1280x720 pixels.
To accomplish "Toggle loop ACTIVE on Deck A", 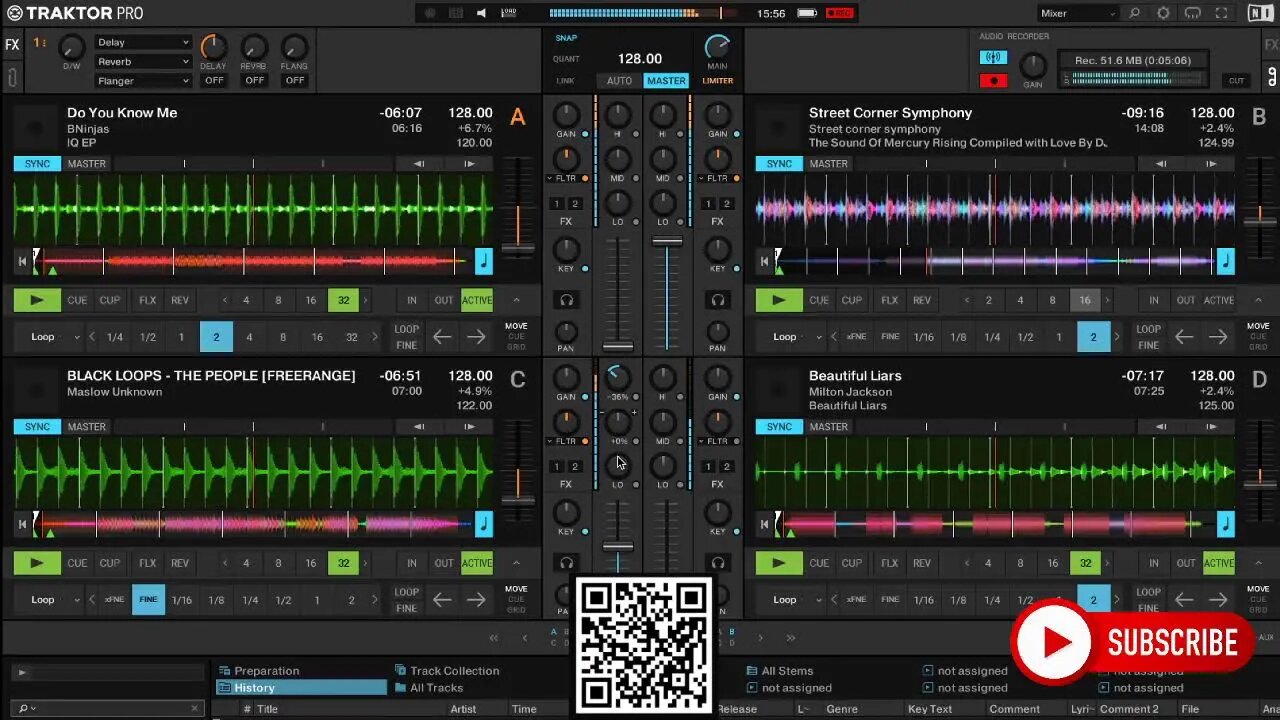I will click(x=476, y=300).
